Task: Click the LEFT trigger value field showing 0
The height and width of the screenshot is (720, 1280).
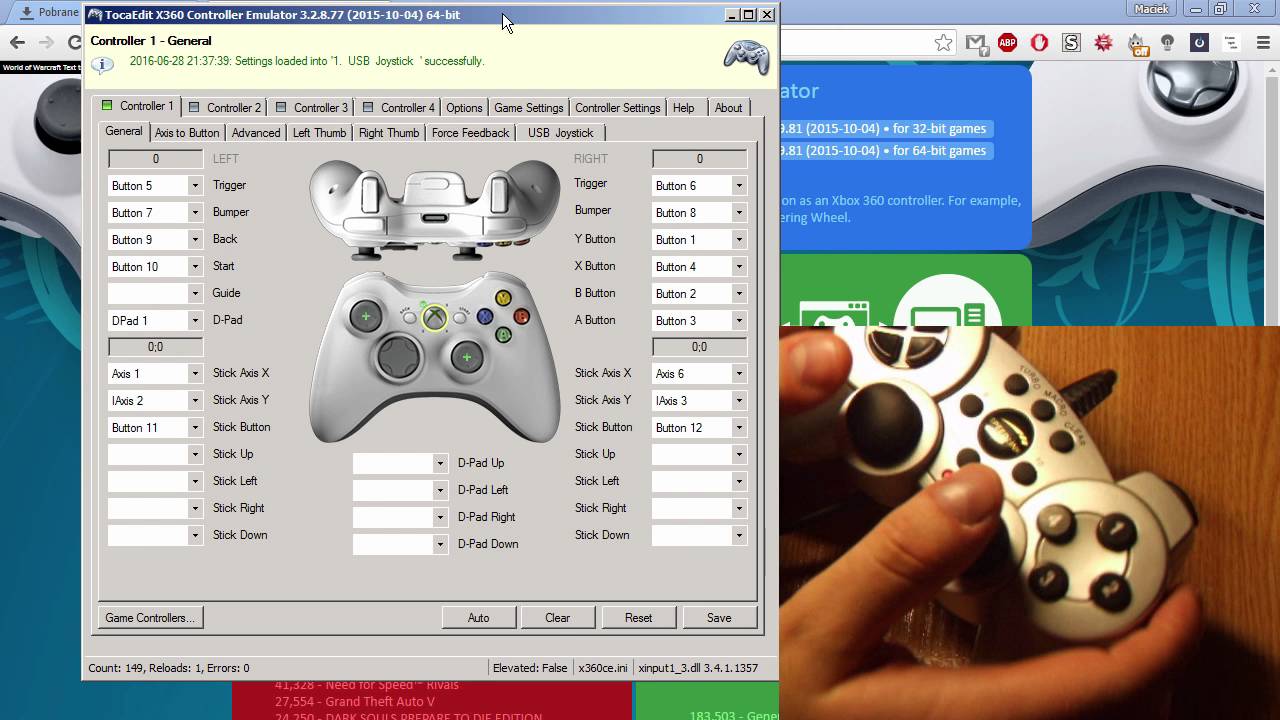Action: coord(155,158)
